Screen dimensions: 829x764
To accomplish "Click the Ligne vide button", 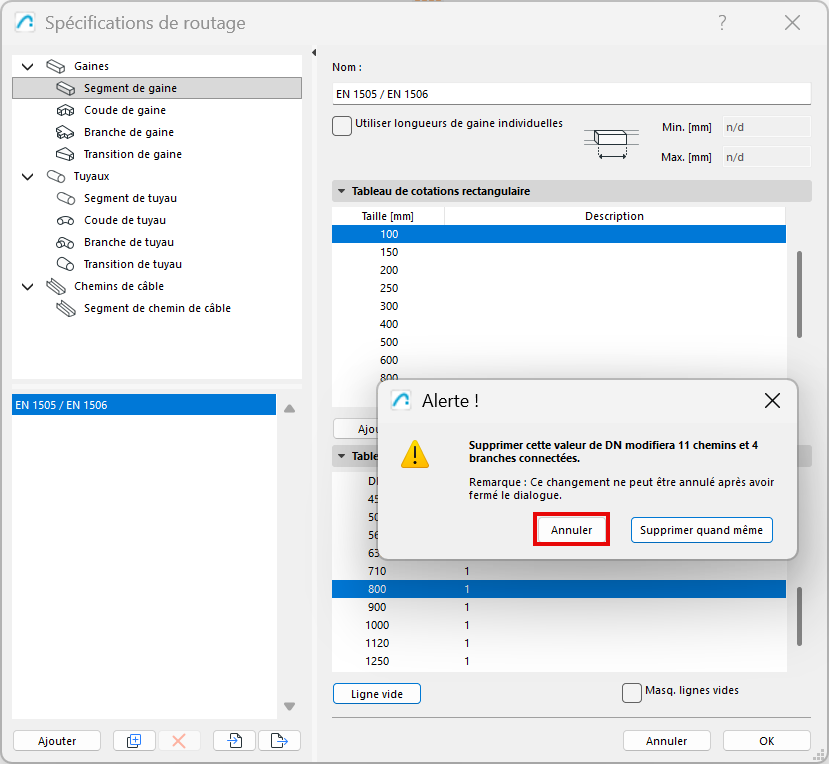I will (x=377, y=694).
